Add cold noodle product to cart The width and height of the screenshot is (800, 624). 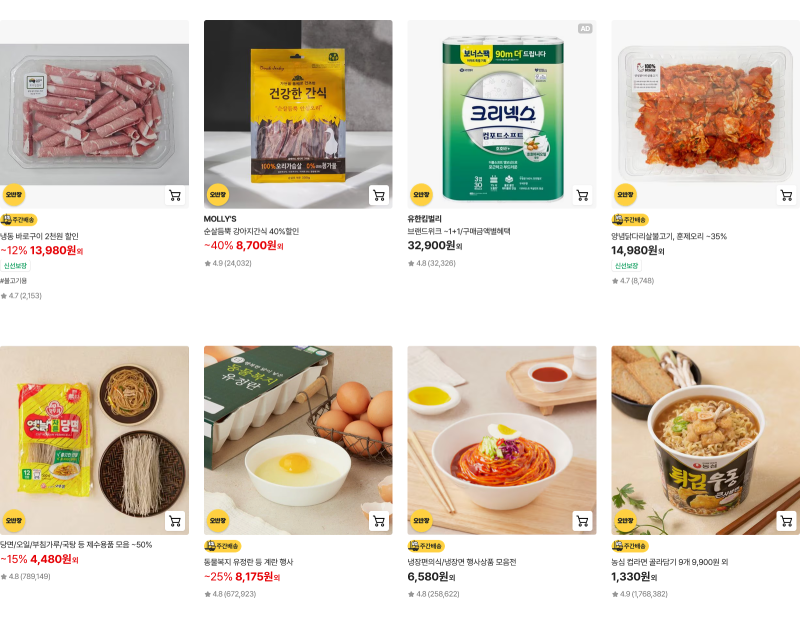[x=582, y=521]
